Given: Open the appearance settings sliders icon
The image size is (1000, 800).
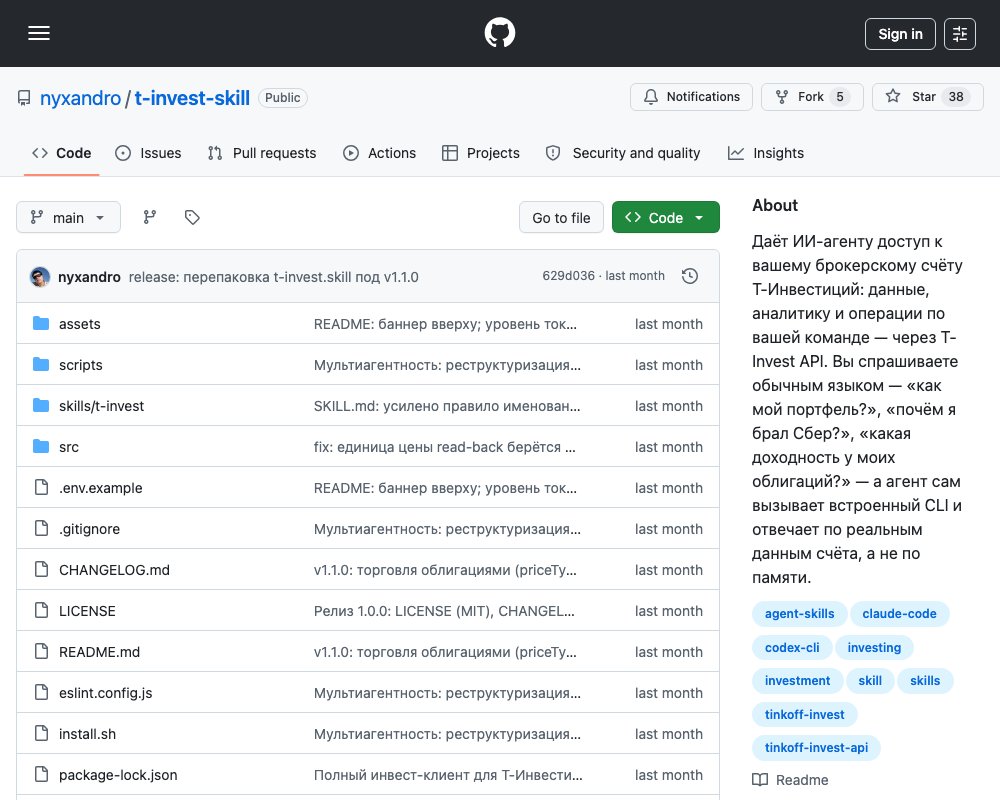Looking at the screenshot, I should (x=960, y=34).
